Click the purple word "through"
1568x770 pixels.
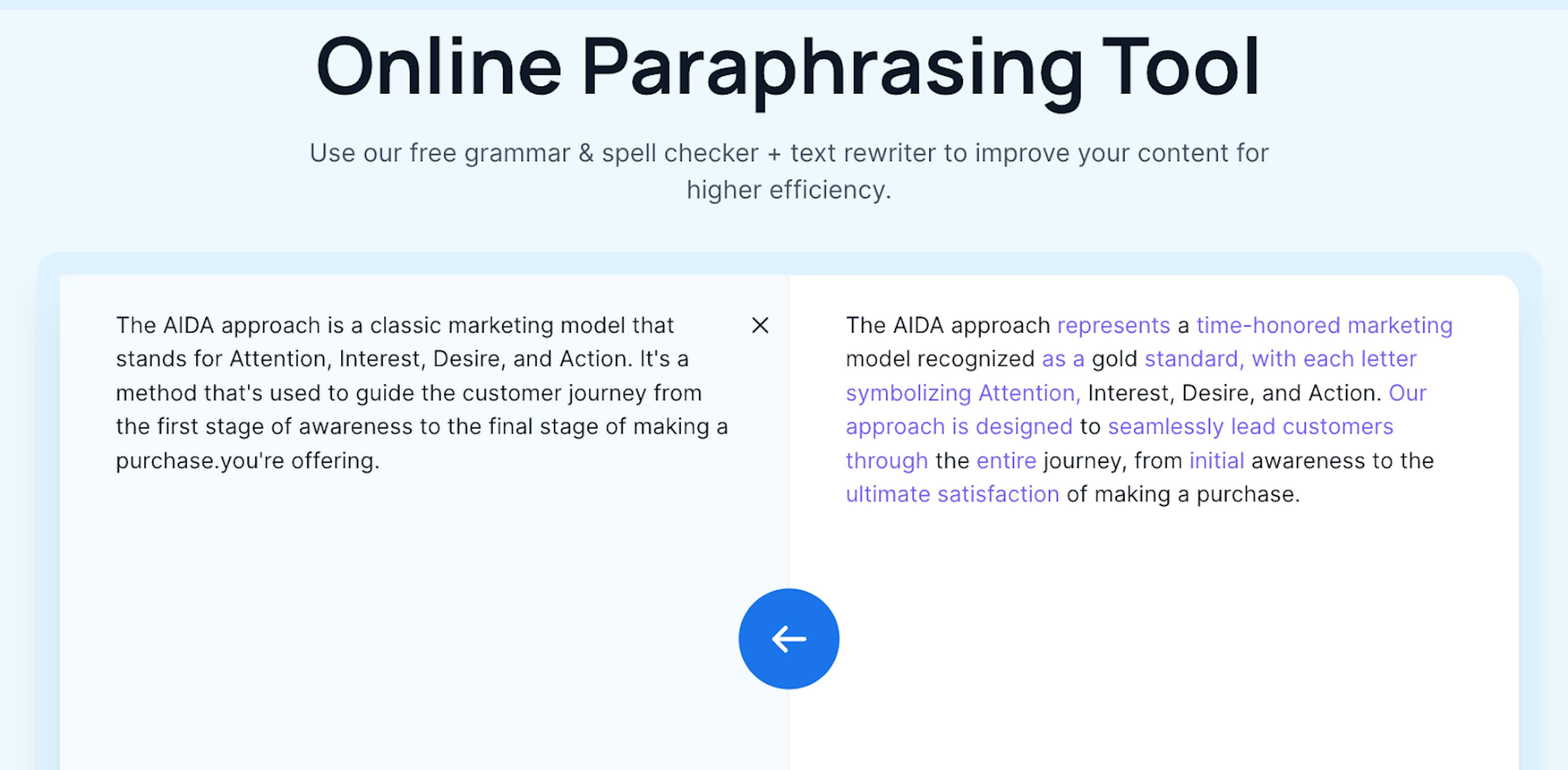[x=887, y=460]
